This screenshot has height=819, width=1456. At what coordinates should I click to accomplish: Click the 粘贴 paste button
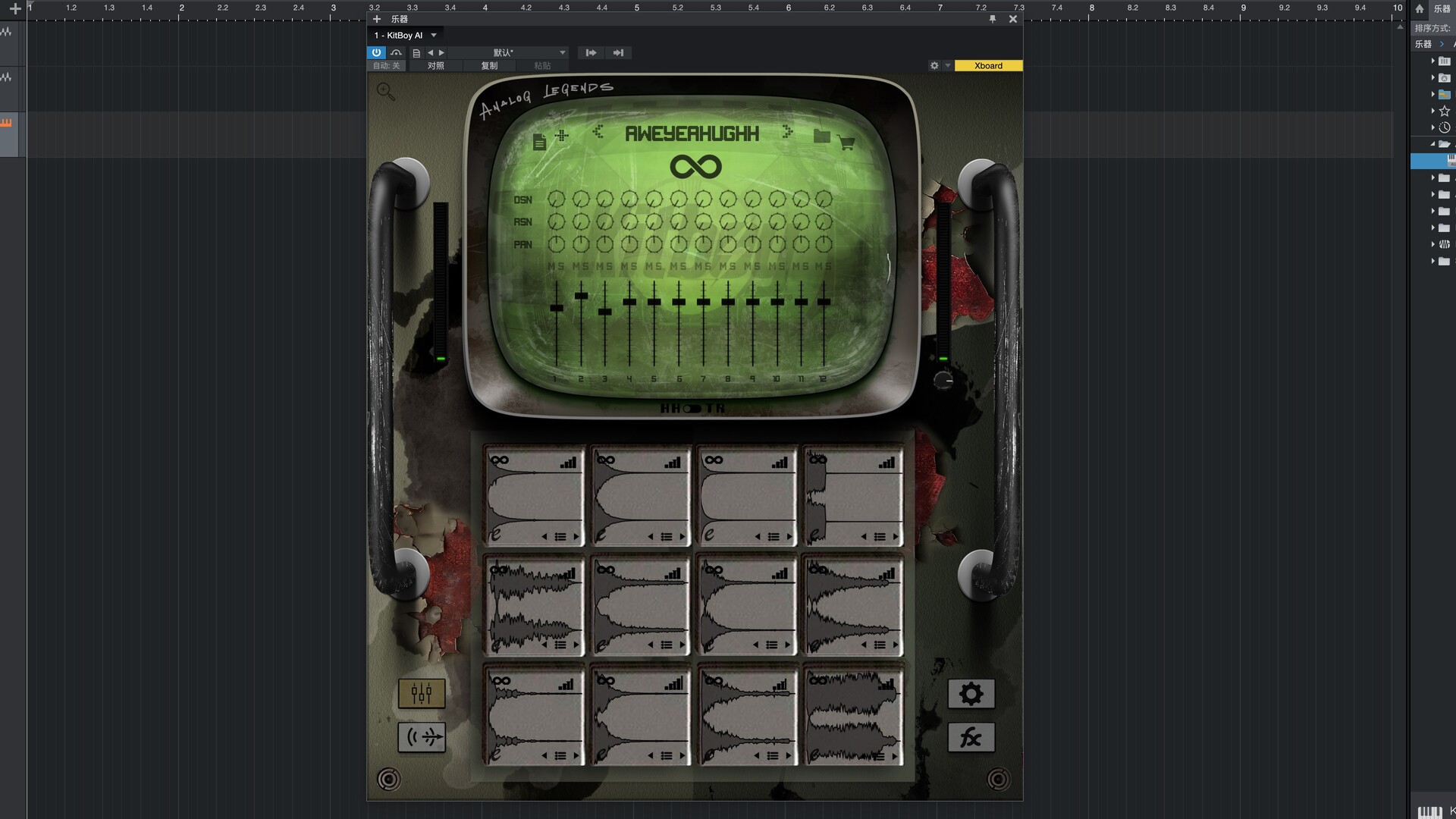tap(542, 66)
